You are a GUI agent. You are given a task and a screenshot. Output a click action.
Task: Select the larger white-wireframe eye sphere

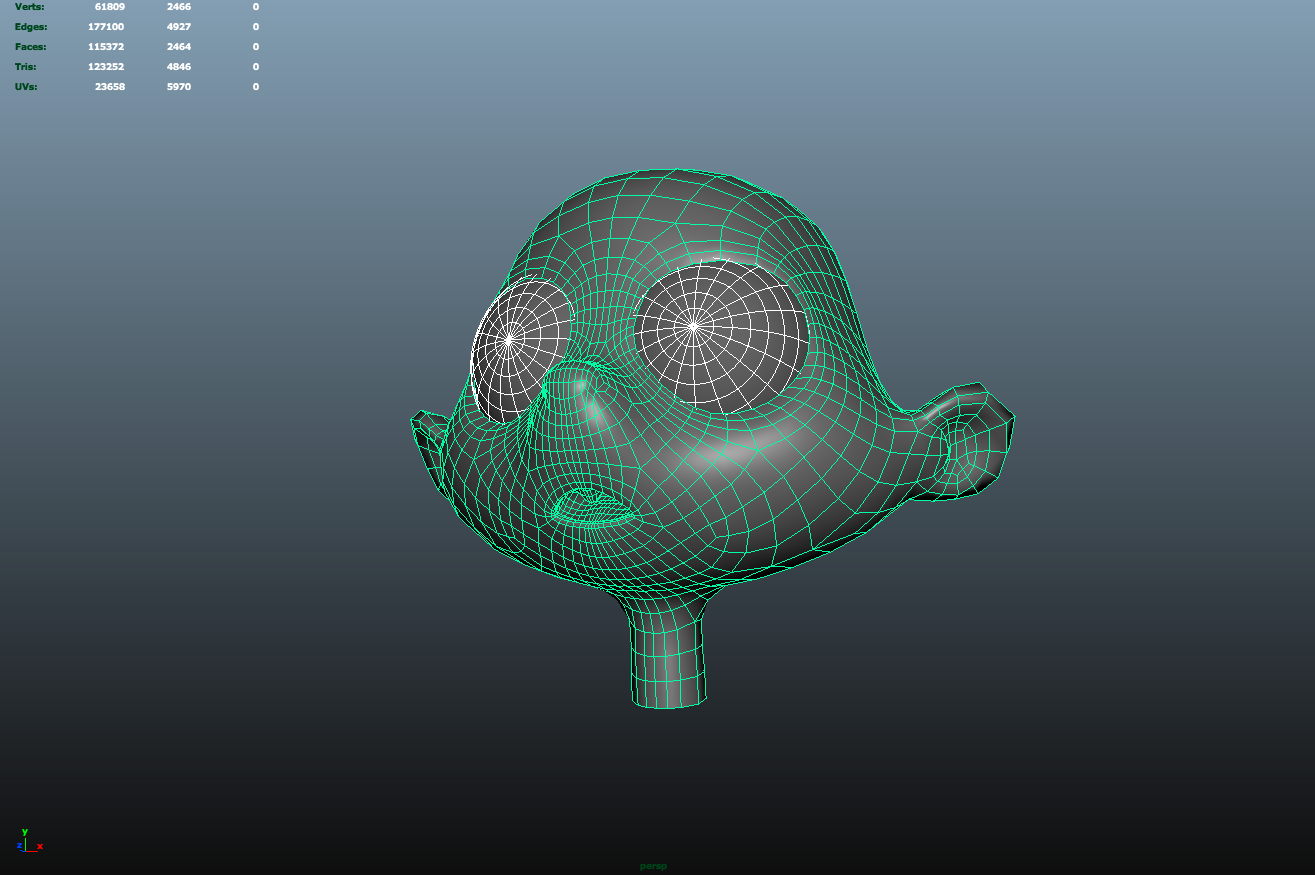[720, 338]
